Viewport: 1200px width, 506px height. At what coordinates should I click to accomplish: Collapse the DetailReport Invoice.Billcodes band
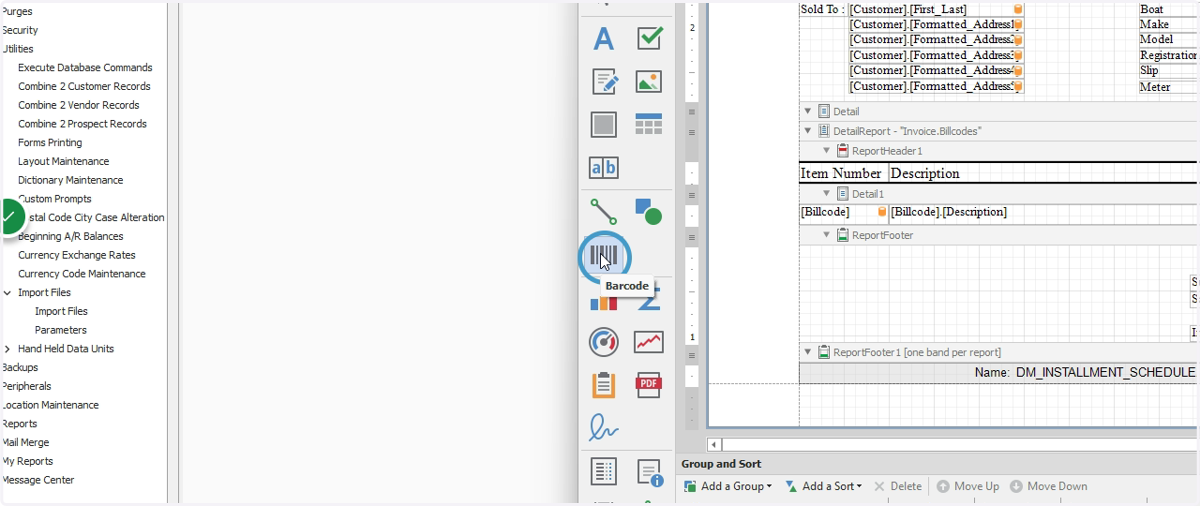click(x=808, y=131)
